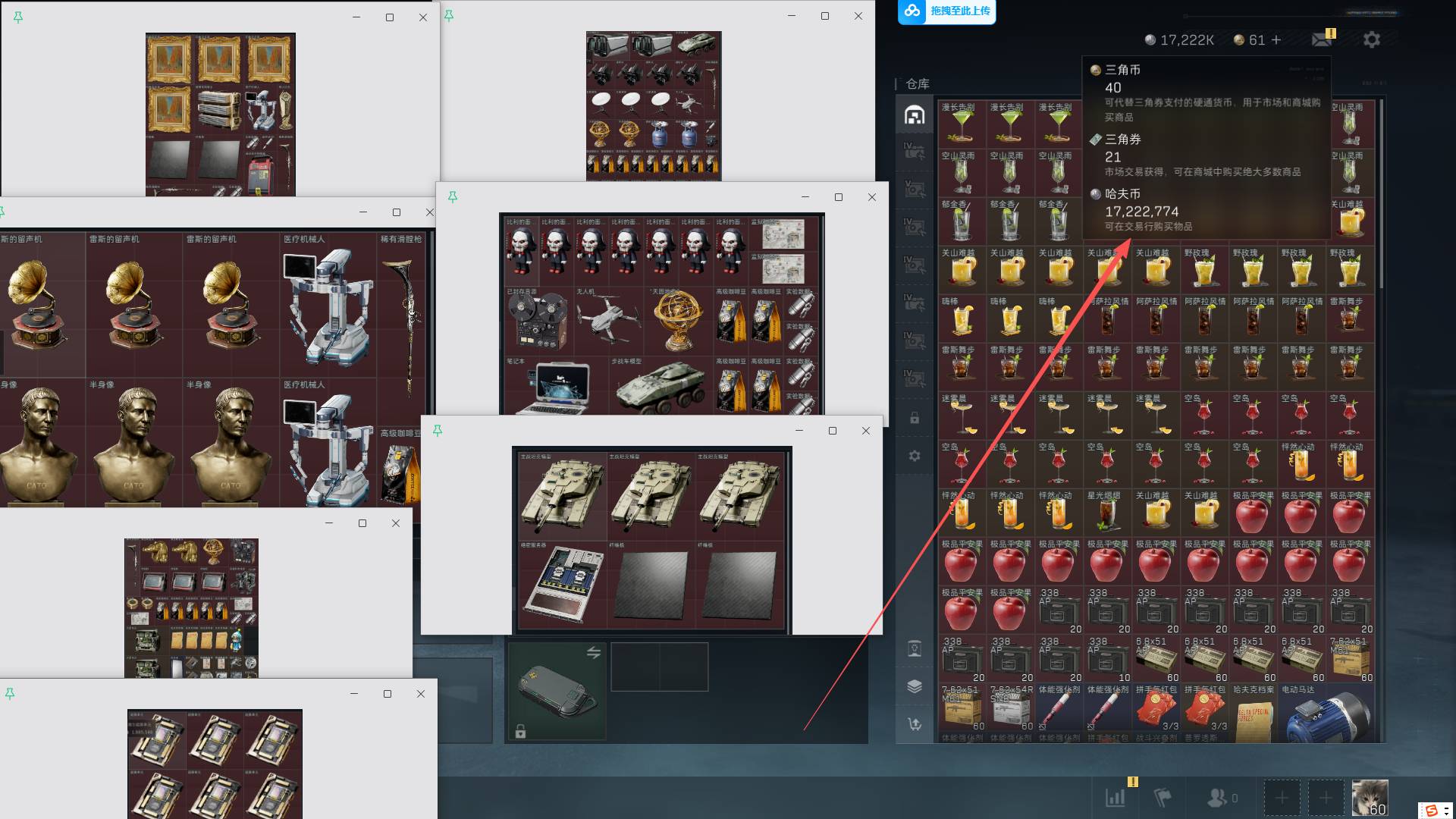Click the cat avatar player profile

[x=1370, y=798]
